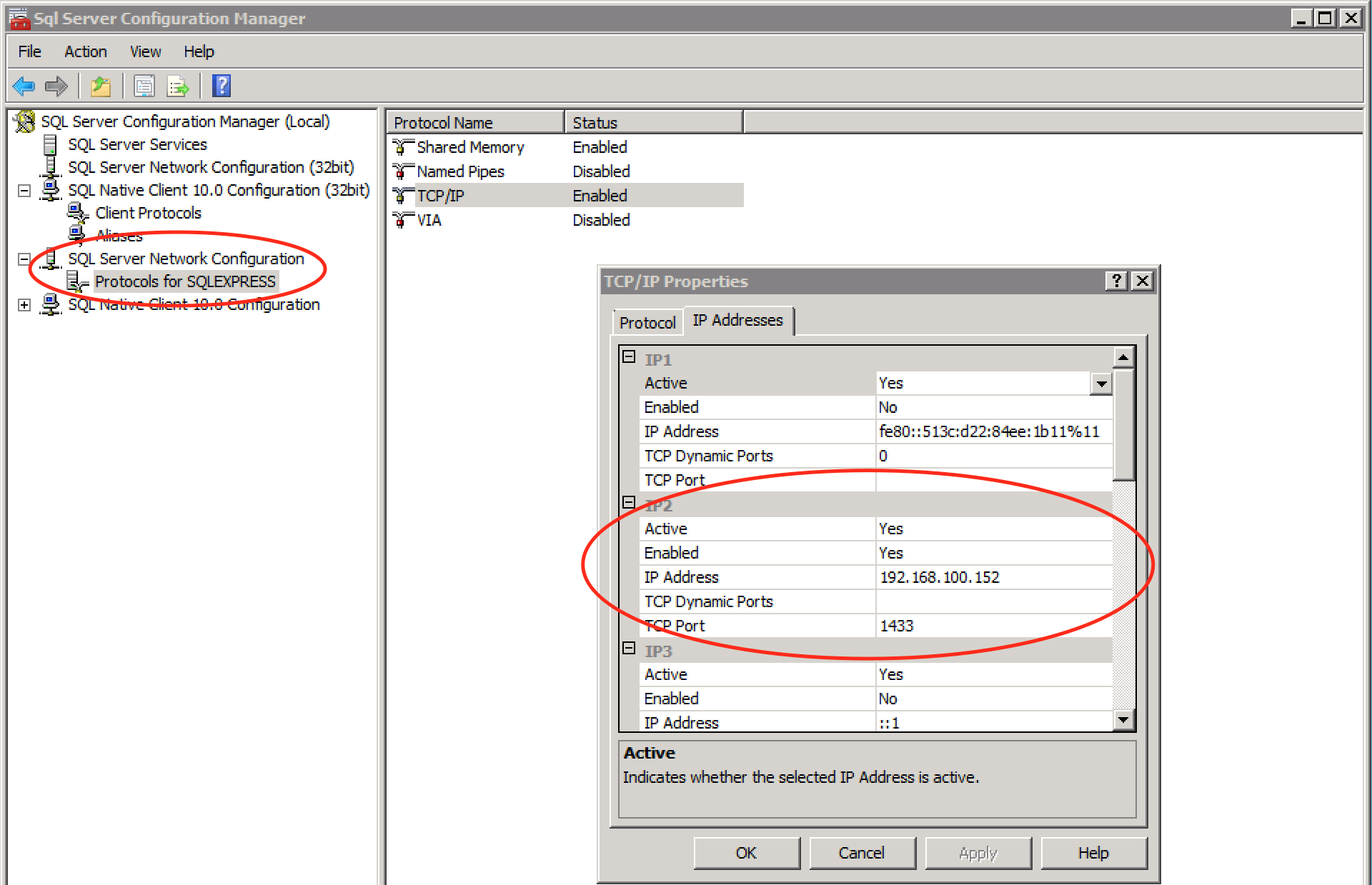Click OK in TCP/IP Properties

coord(746,853)
